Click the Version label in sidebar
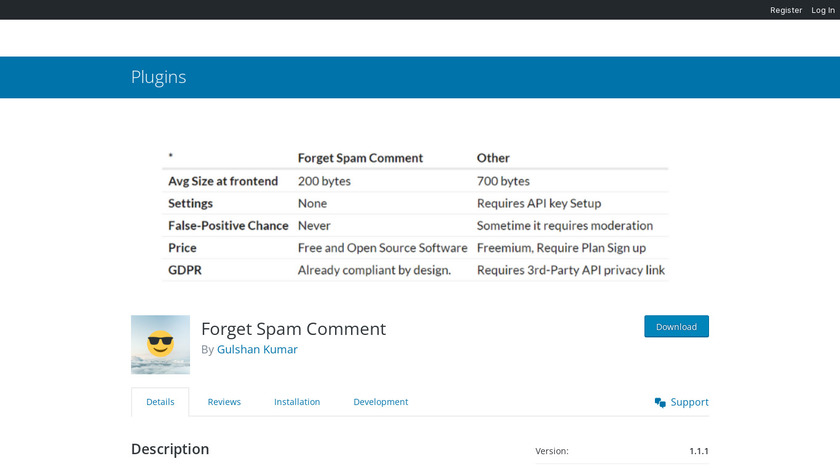 pos(552,451)
